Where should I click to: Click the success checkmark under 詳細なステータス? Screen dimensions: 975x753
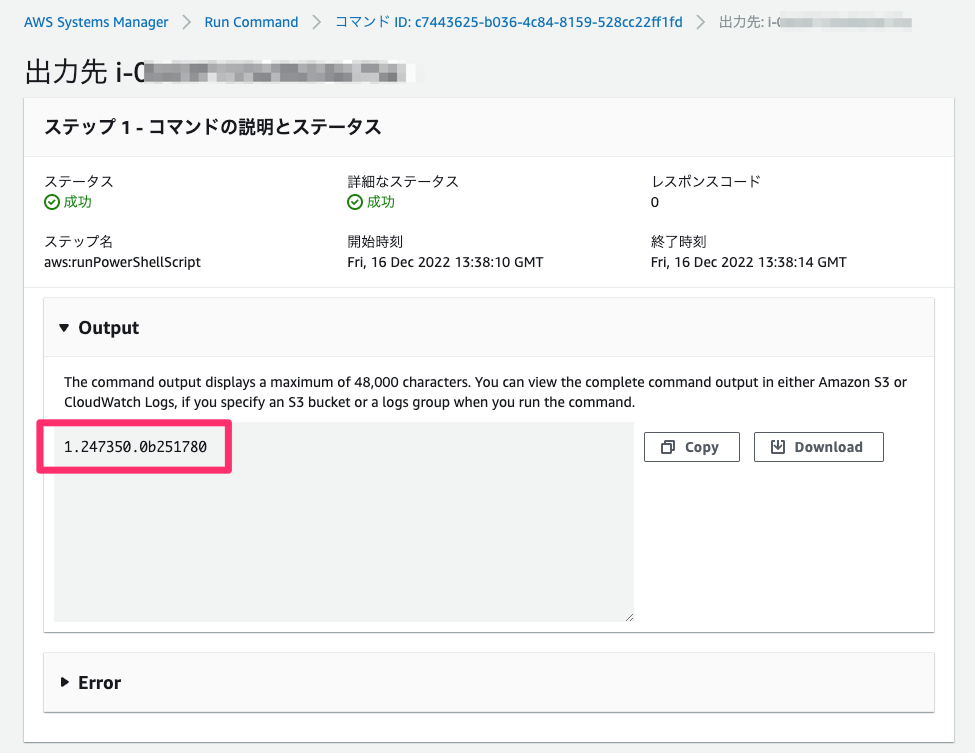[356, 201]
